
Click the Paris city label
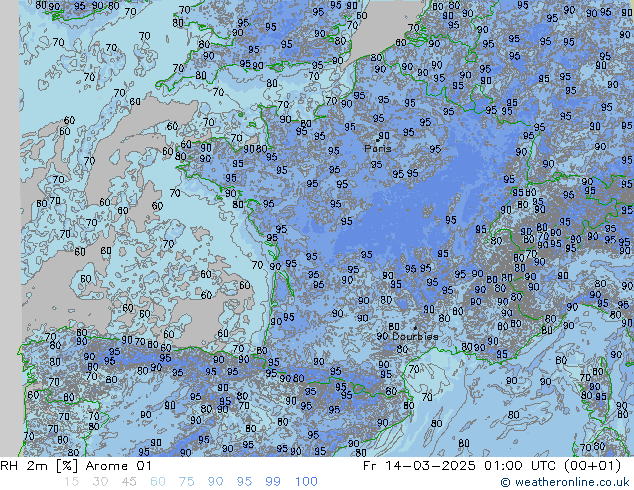[x=378, y=148]
